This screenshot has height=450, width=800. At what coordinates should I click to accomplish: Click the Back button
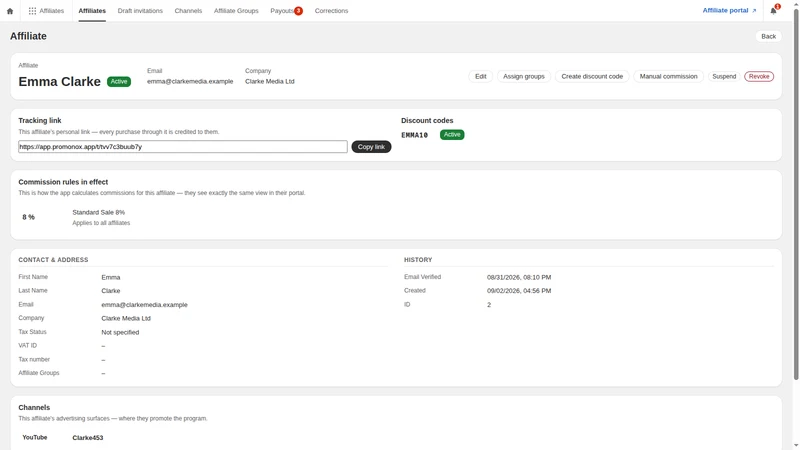[768, 36]
